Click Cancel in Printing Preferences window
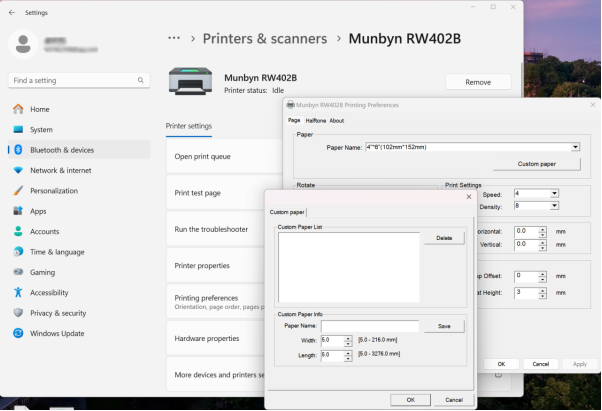 (x=541, y=364)
